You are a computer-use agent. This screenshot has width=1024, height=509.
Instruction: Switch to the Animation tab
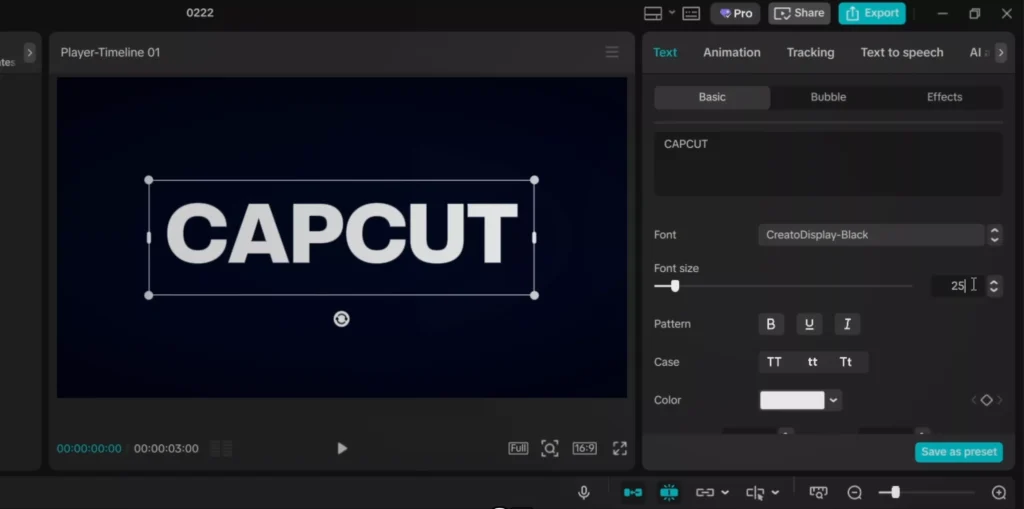click(731, 52)
